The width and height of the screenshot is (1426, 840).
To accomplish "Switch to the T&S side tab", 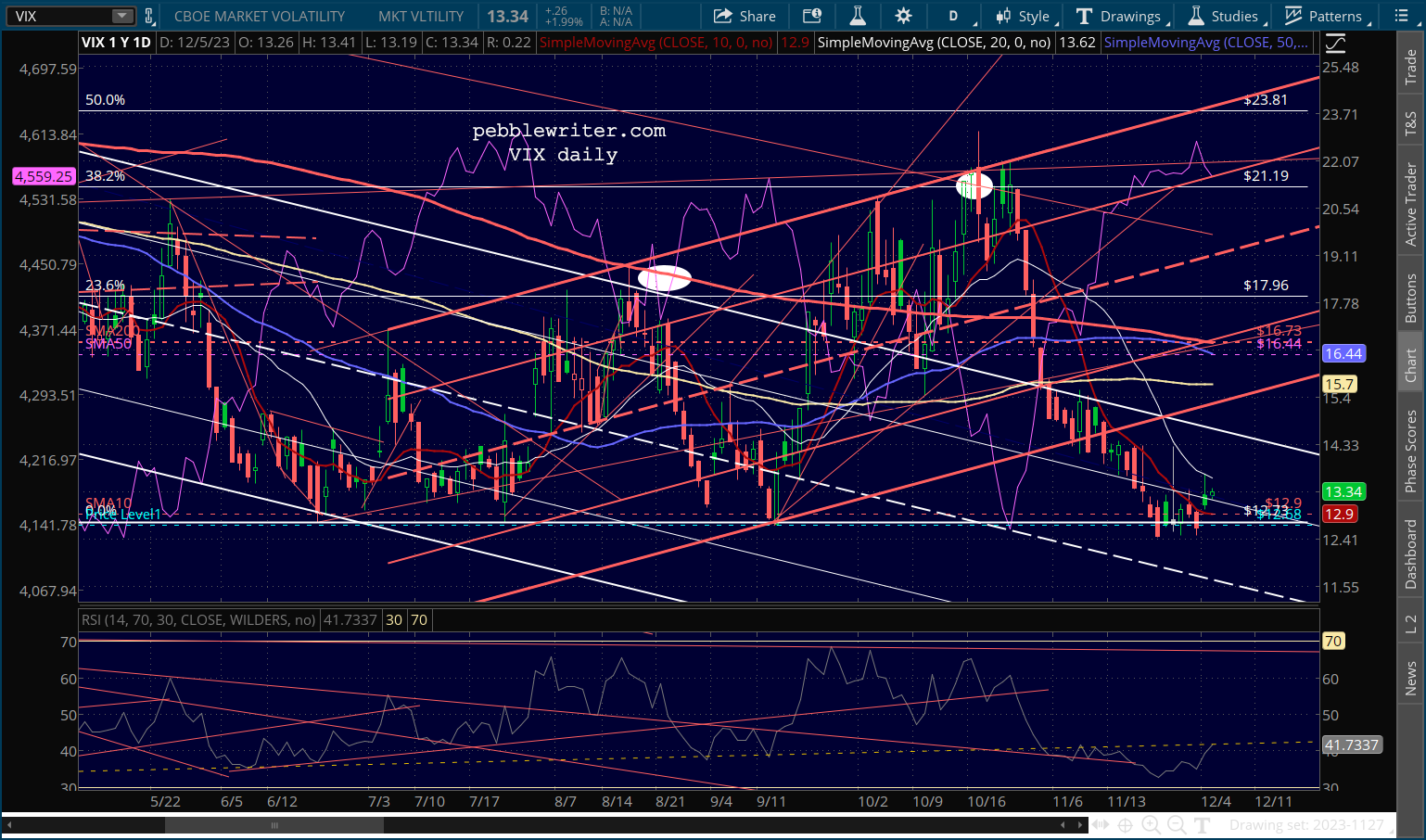I will 1410,123.
